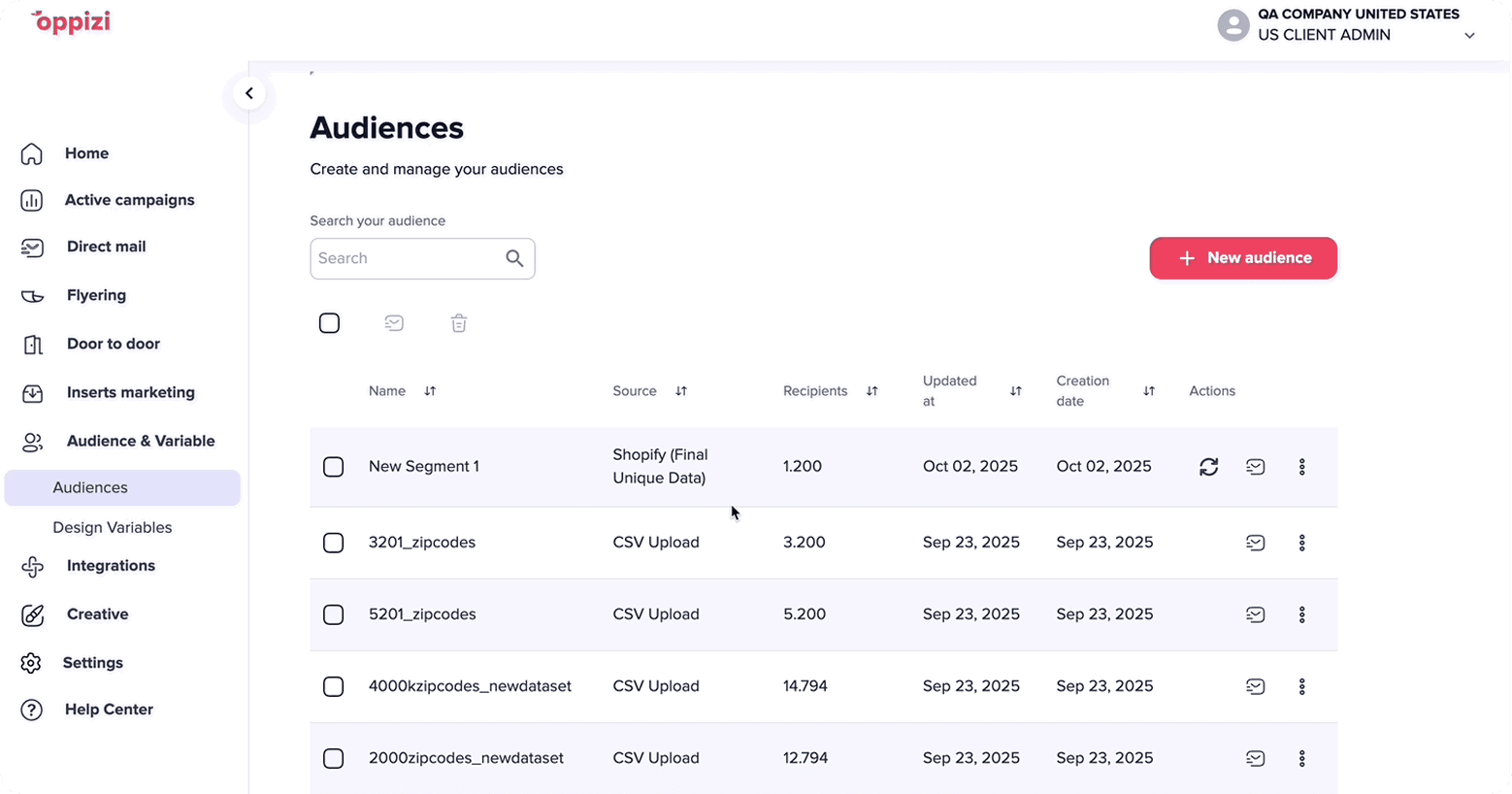Viewport: 1512px width, 794px height.
Task: Click Shopify (Final Unique Data) source cell
Action: 660,467
